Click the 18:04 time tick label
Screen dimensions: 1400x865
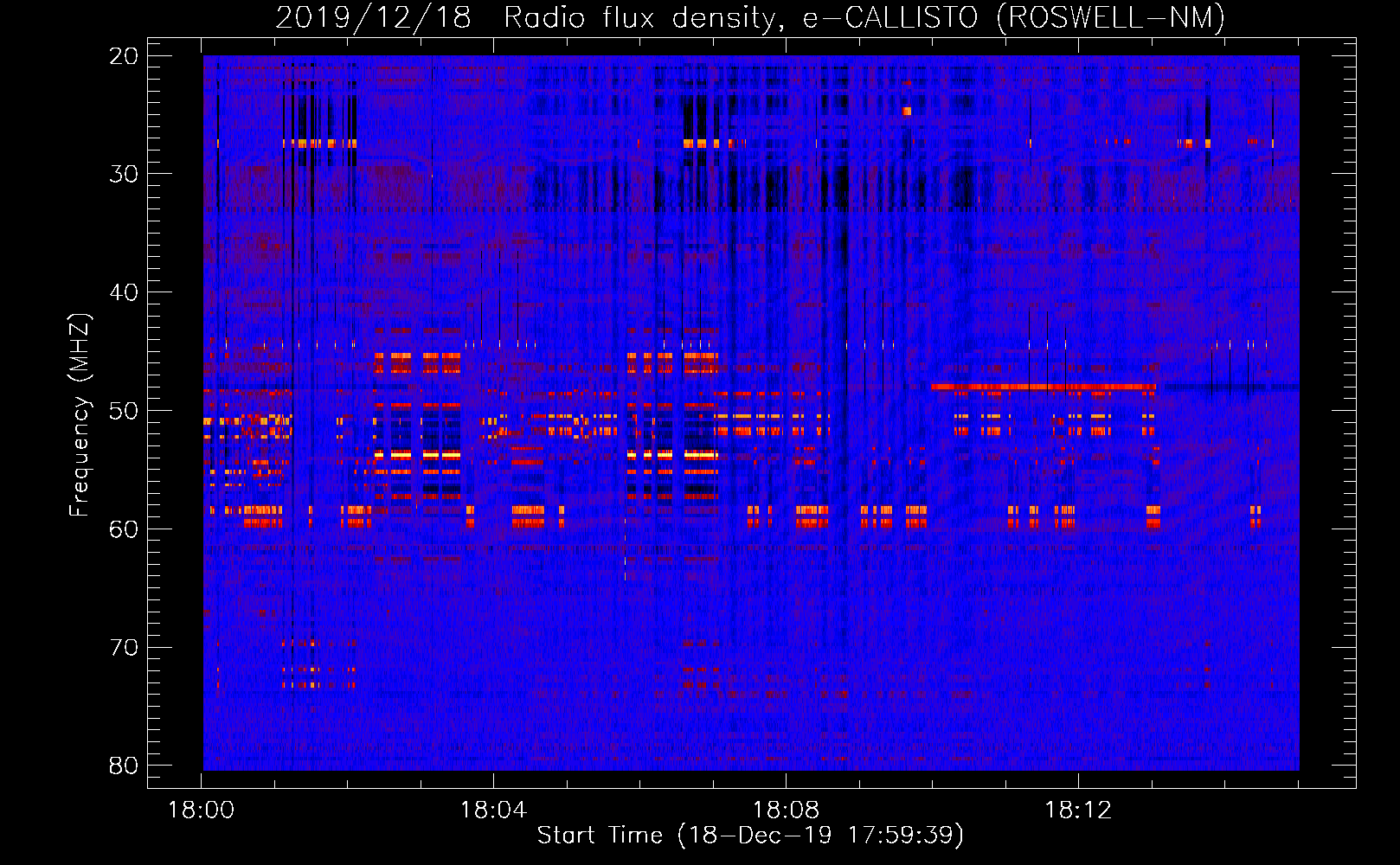(494, 811)
